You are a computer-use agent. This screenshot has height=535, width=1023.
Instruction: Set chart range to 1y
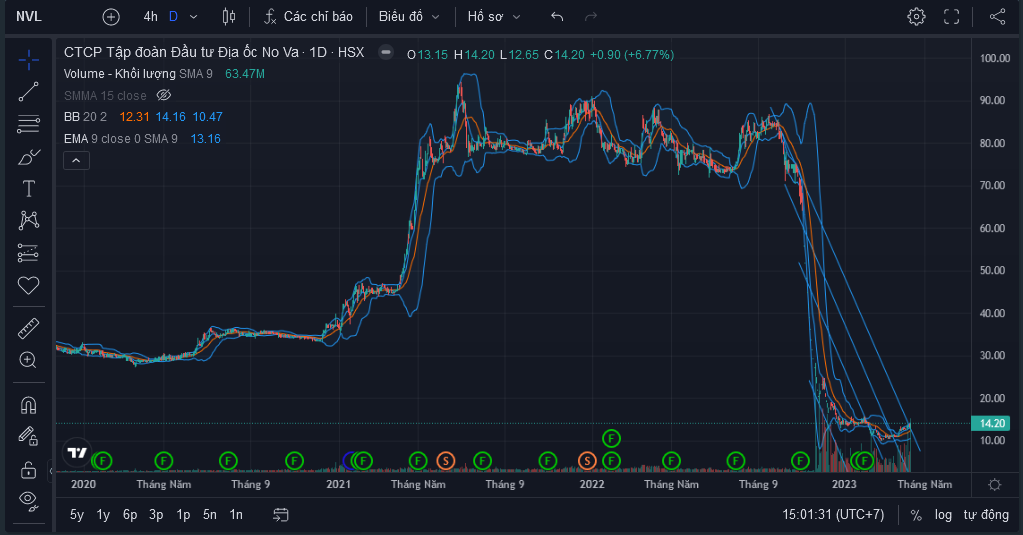103,515
